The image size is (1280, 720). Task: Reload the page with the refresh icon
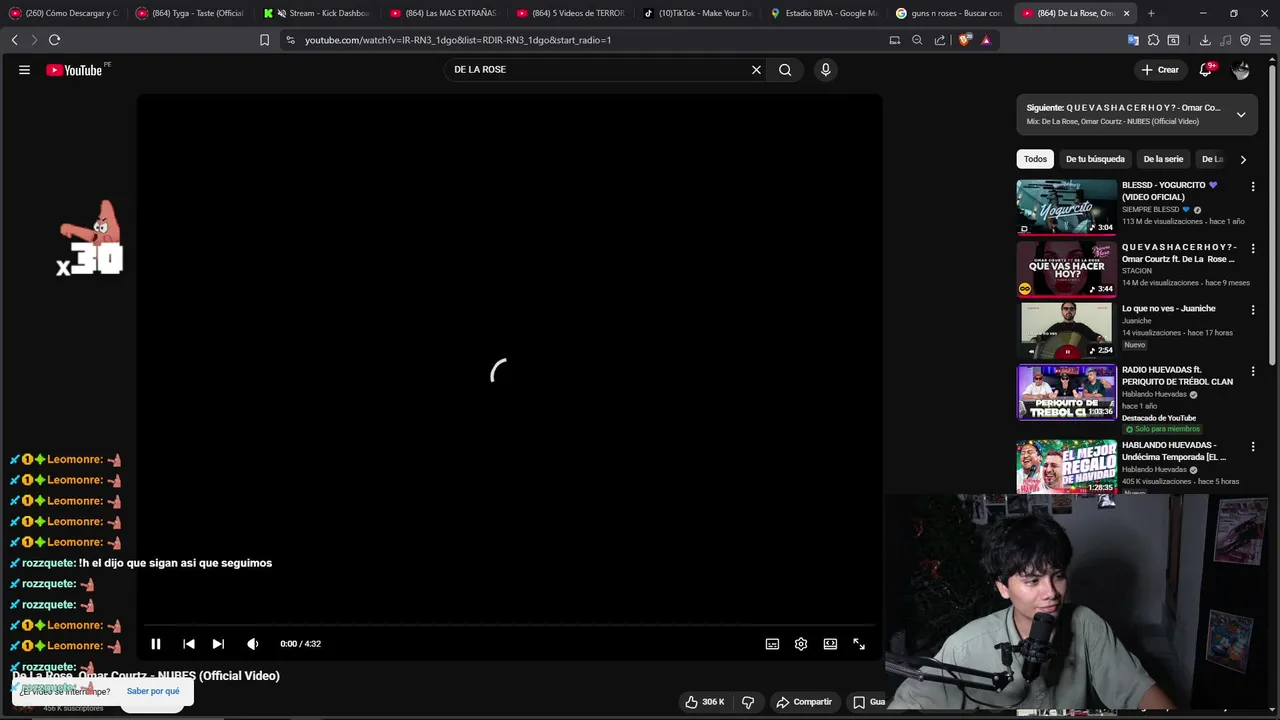tap(54, 40)
